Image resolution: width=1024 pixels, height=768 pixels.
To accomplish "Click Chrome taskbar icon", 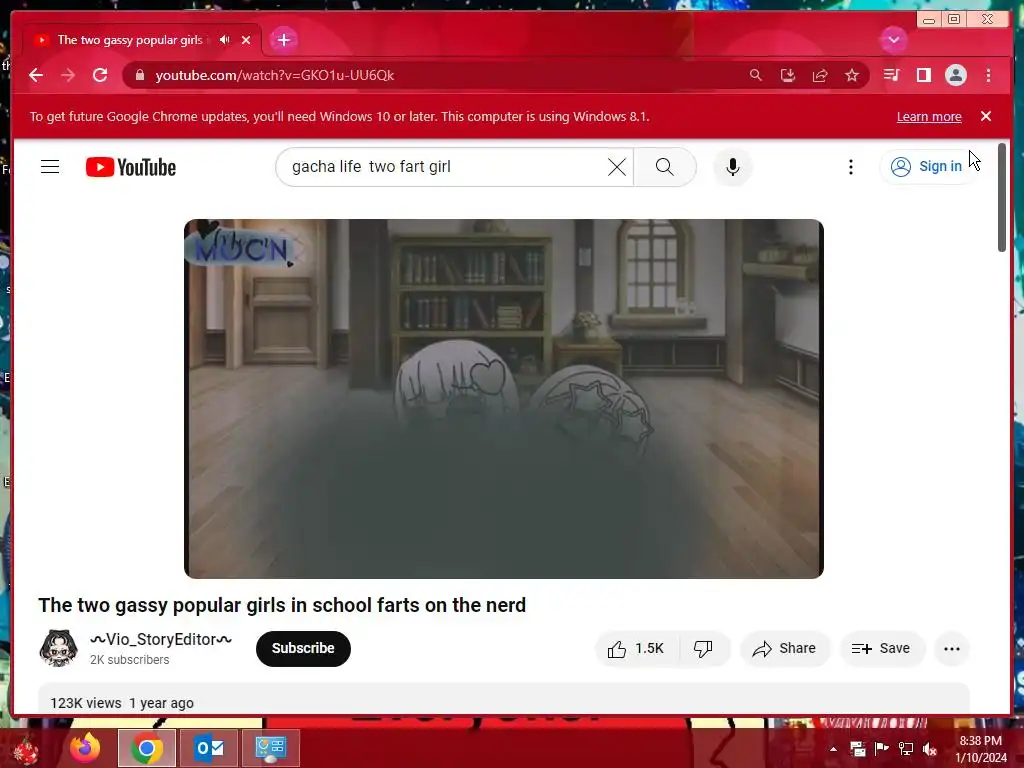I will (146, 748).
